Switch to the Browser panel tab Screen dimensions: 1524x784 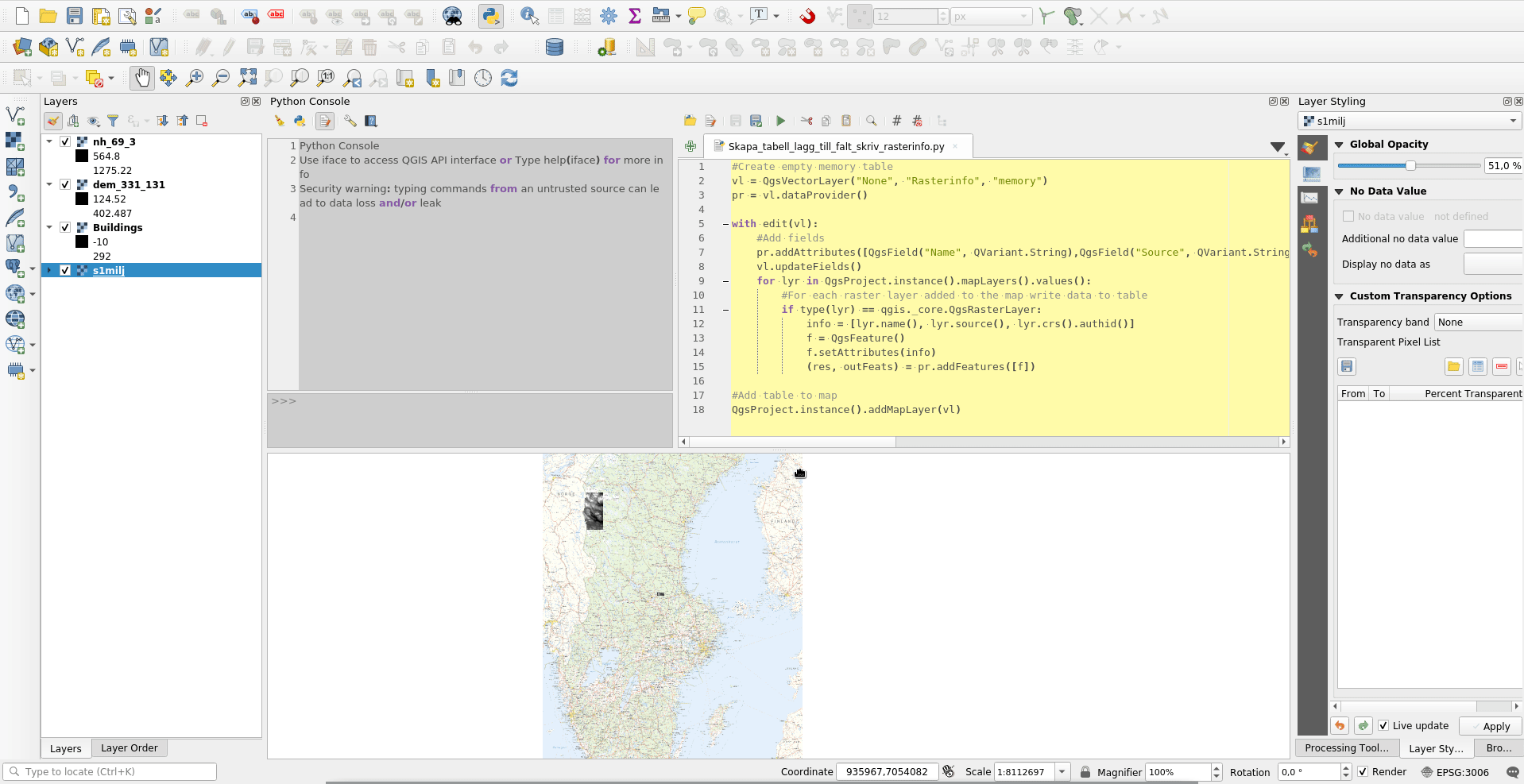tap(1499, 748)
